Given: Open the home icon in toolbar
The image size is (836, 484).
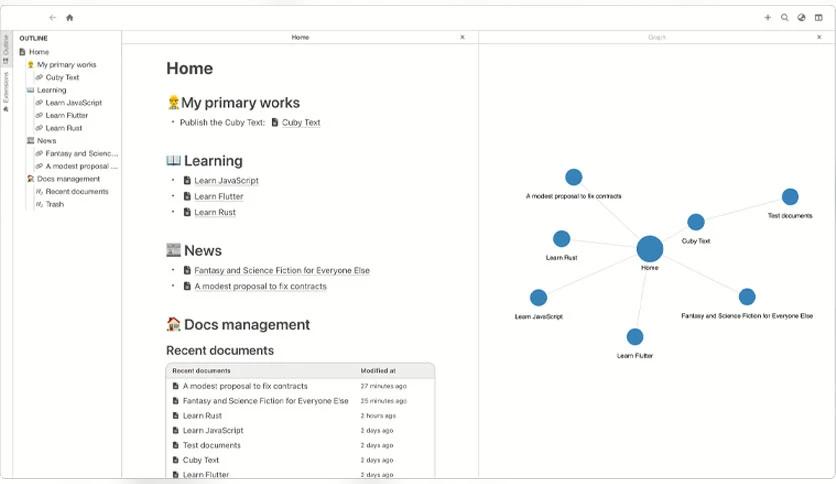Looking at the screenshot, I should tap(69, 18).
